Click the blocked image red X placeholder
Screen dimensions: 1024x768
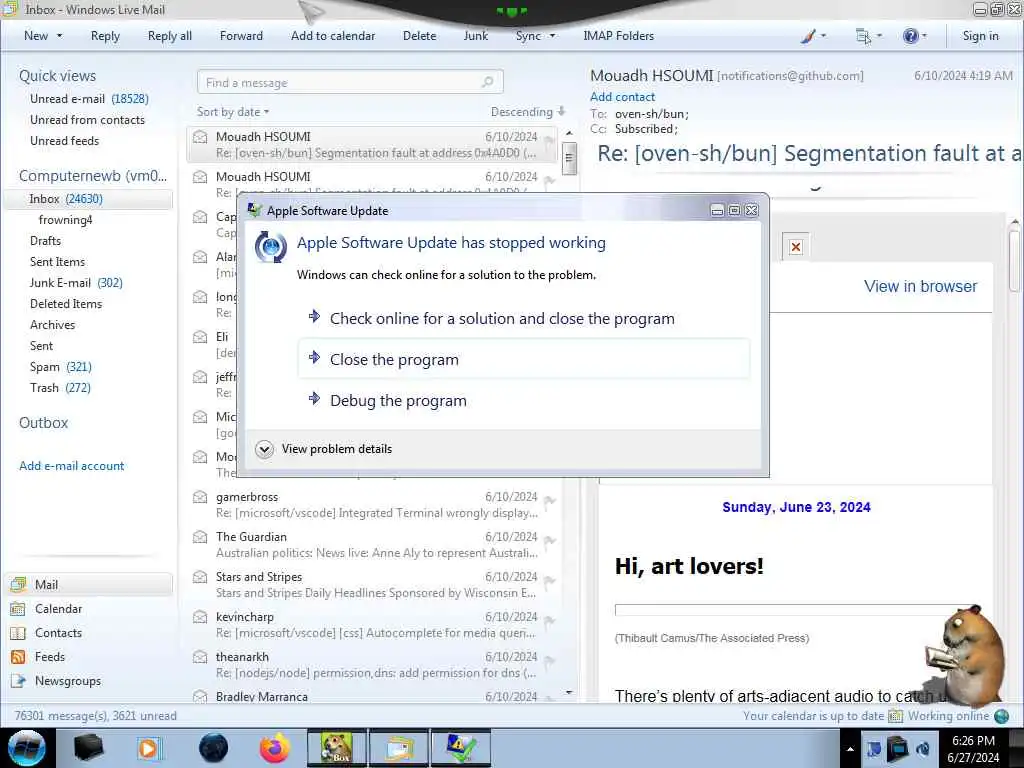point(795,247)
